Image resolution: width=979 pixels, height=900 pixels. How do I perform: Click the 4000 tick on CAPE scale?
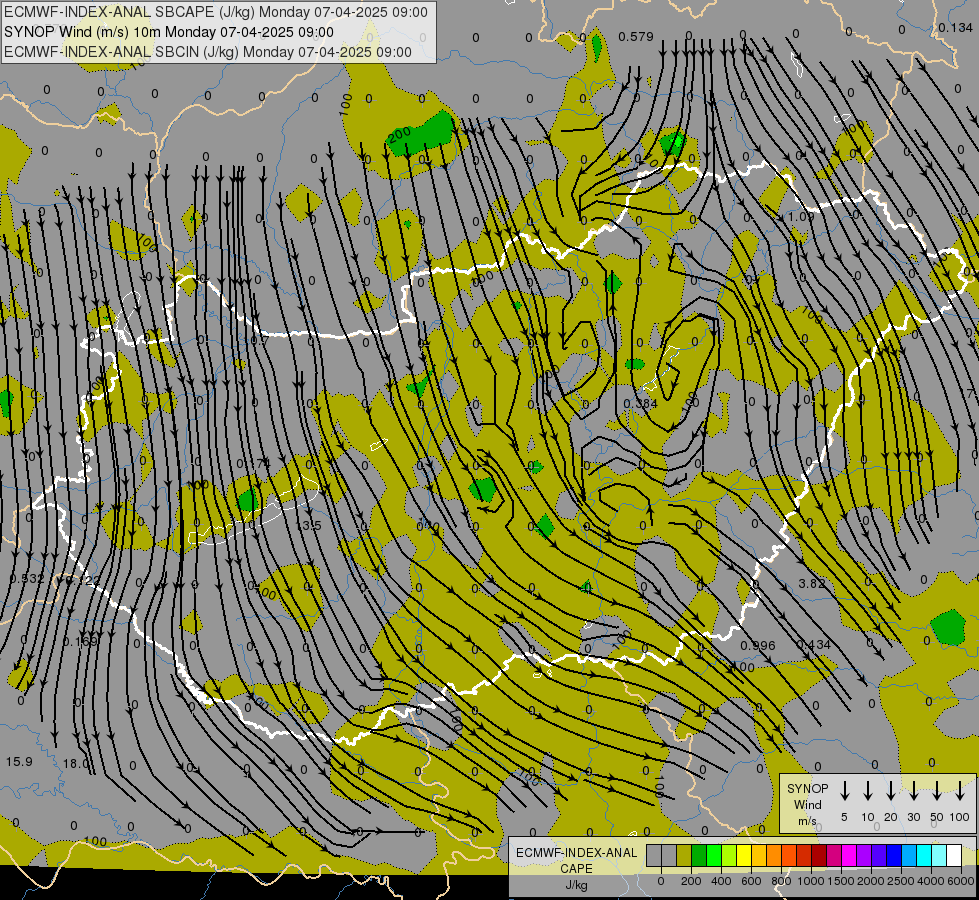click(931, 881)
